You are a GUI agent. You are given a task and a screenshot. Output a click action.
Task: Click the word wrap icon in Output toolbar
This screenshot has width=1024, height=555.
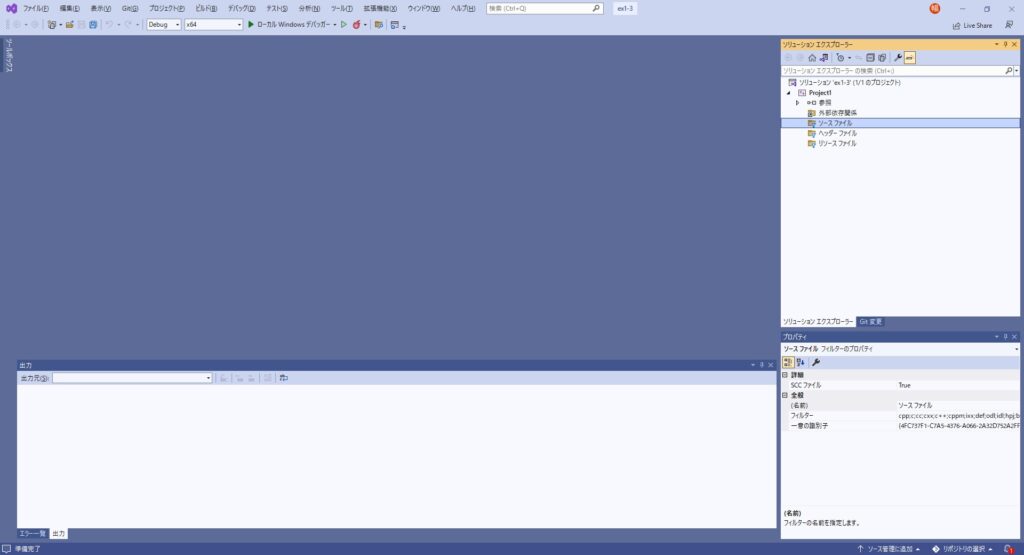click(284, 378)
